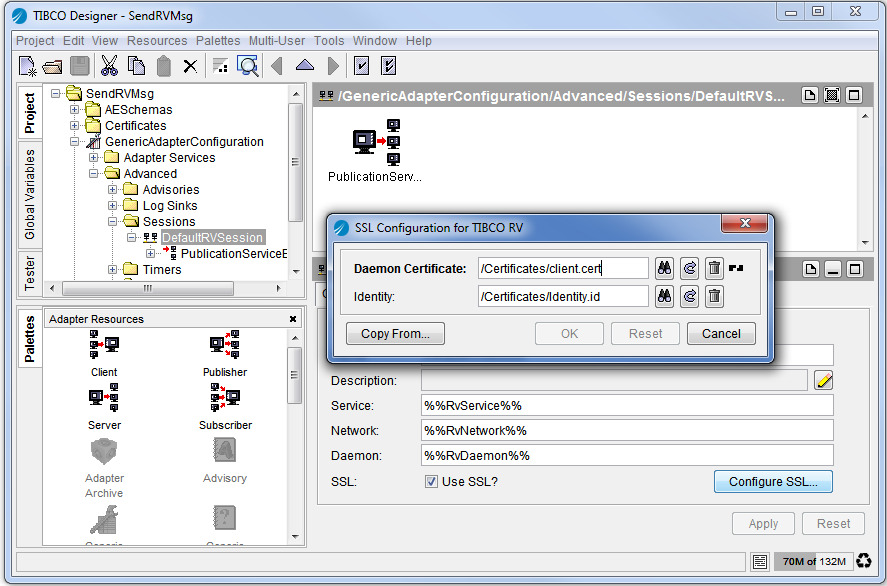Edit Description using the pencil icon
Viewport: 887px width, 586px height.
824,381
